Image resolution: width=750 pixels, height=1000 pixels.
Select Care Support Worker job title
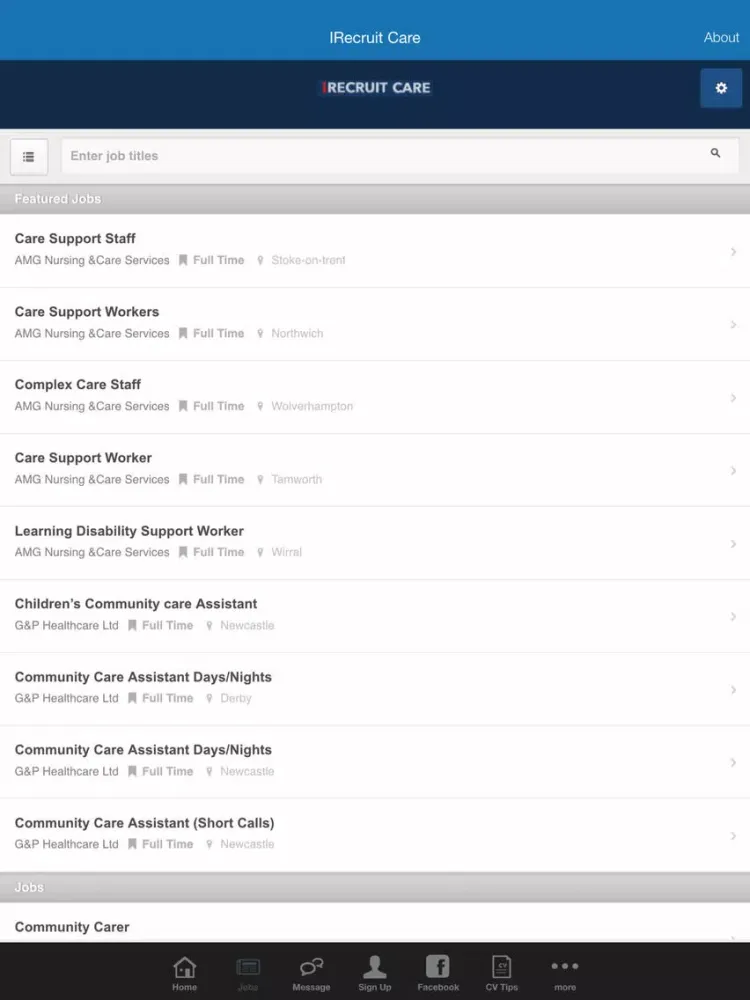pyautogui.click(x=83, y=458)
